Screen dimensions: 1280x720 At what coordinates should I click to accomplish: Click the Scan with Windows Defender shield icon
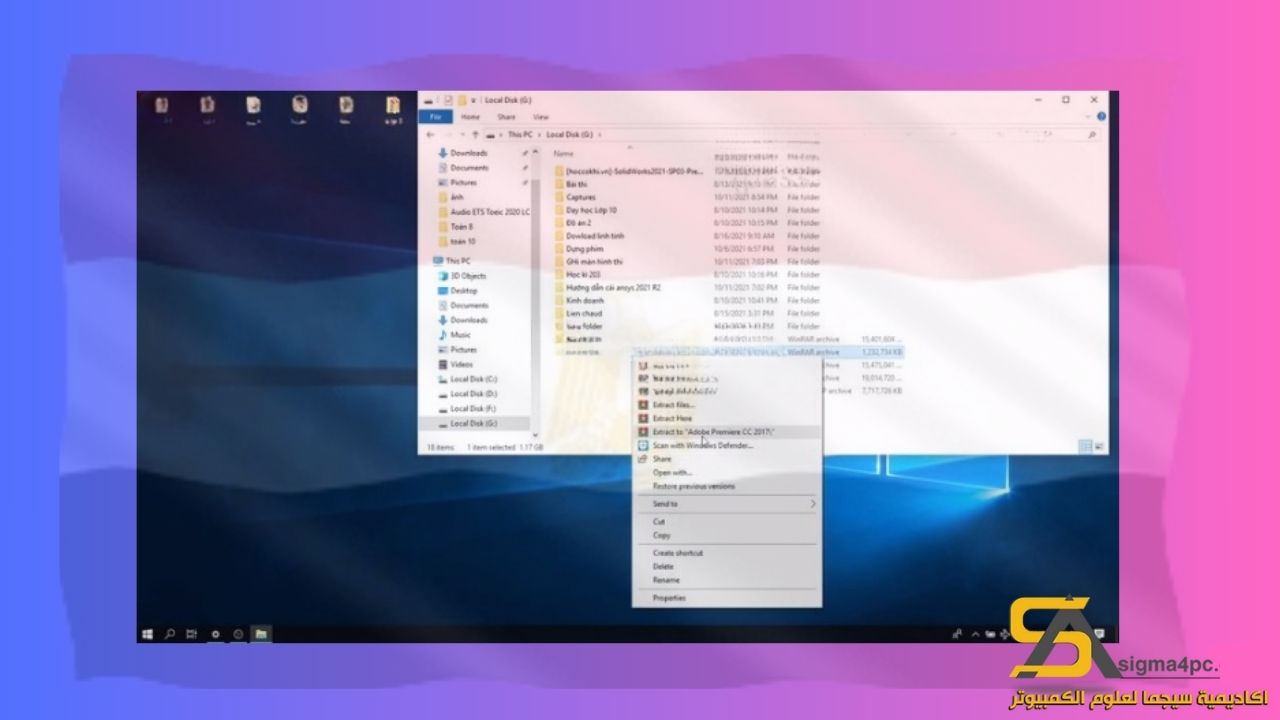click(x=643, y=445)
